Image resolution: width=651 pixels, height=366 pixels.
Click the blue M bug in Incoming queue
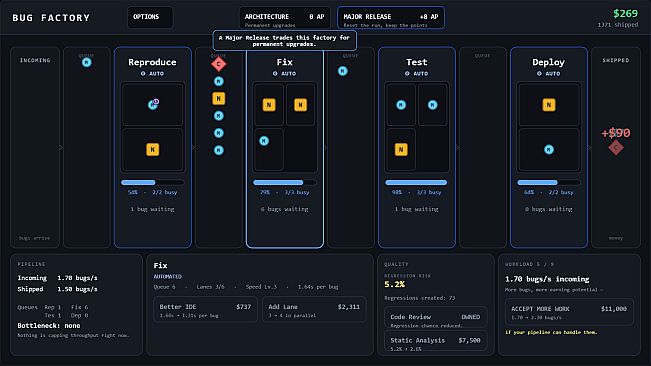pos(86,62)
